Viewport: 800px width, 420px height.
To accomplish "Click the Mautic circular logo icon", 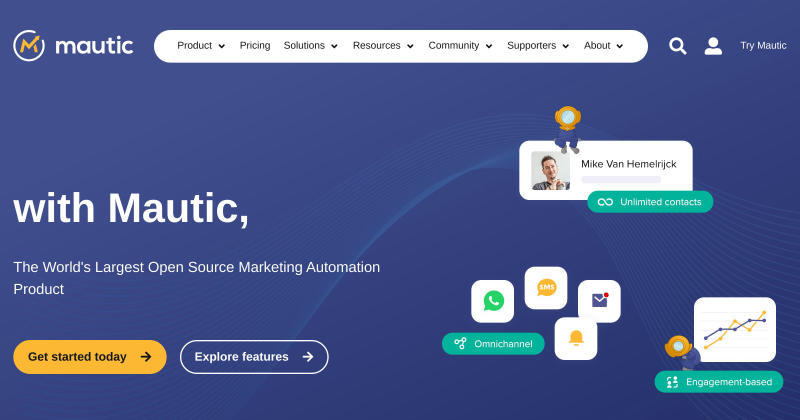I will pos(29,45).
